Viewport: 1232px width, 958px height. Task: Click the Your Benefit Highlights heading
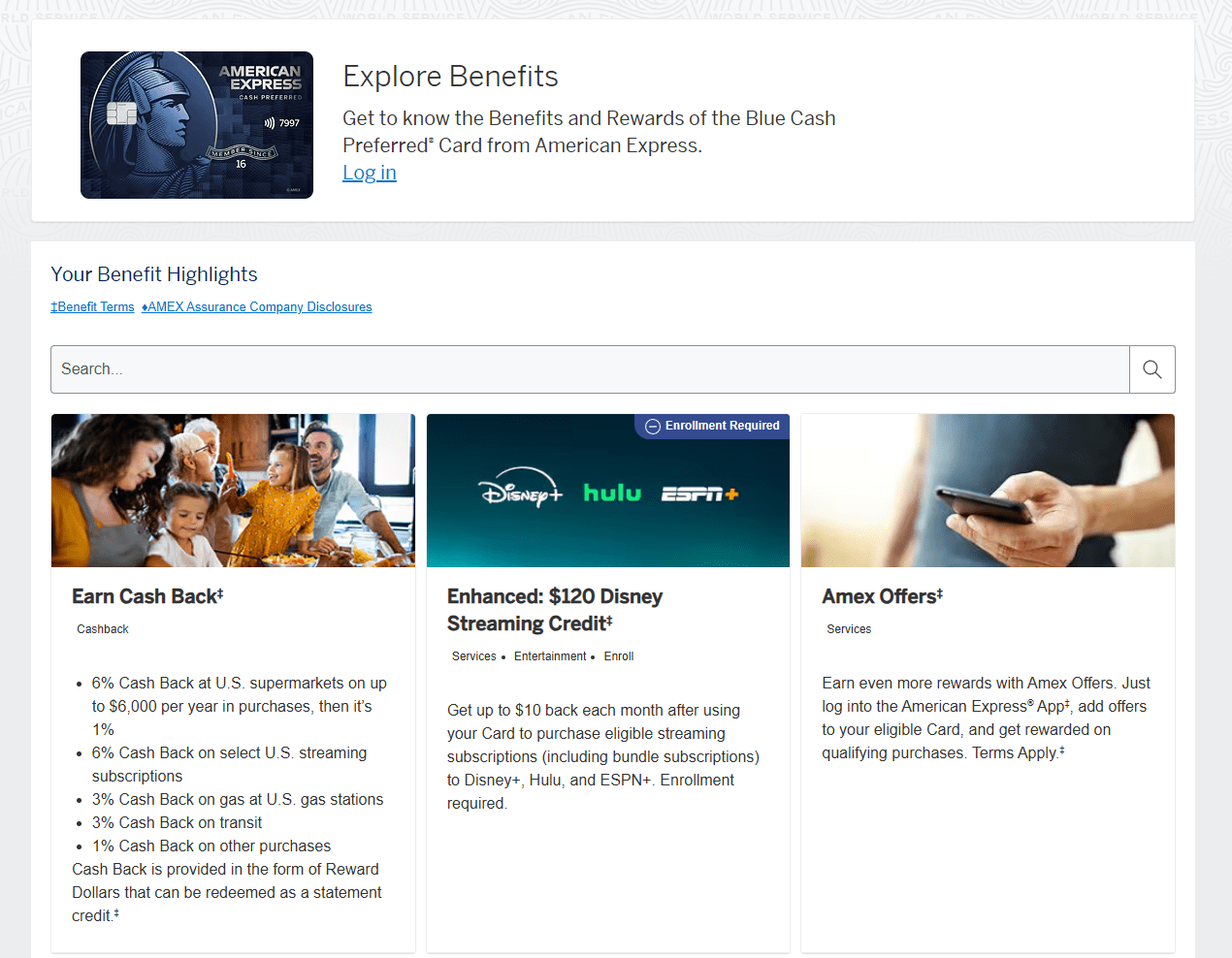[x=154, y=274]
